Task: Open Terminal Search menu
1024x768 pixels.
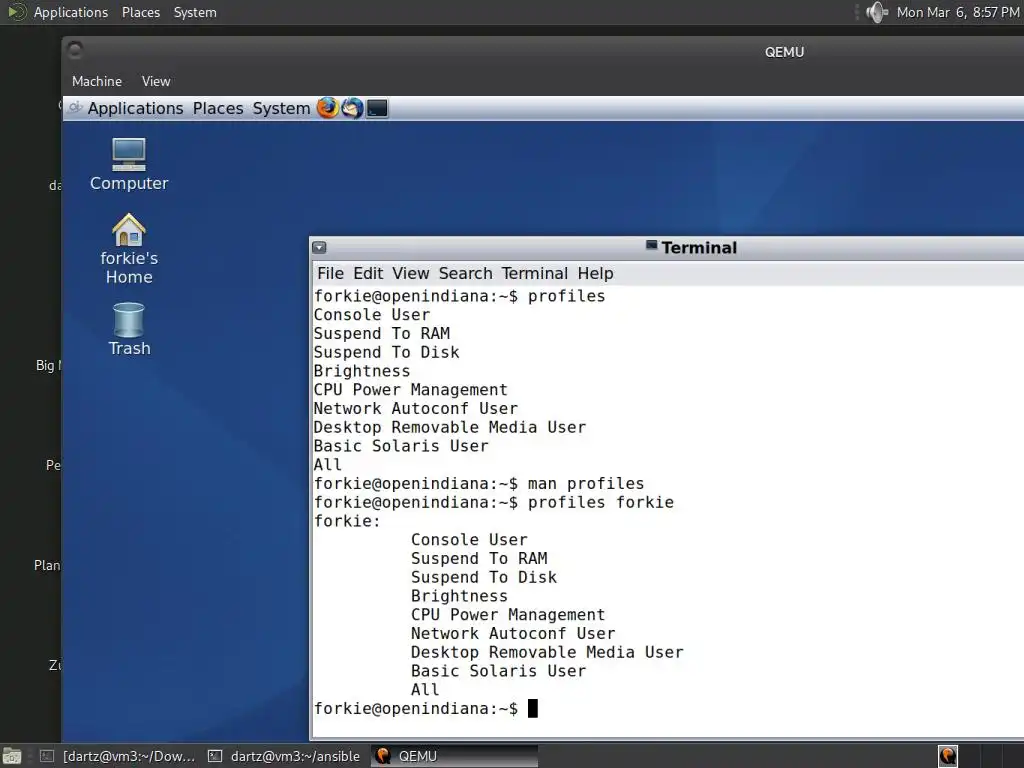Action: 466,273
